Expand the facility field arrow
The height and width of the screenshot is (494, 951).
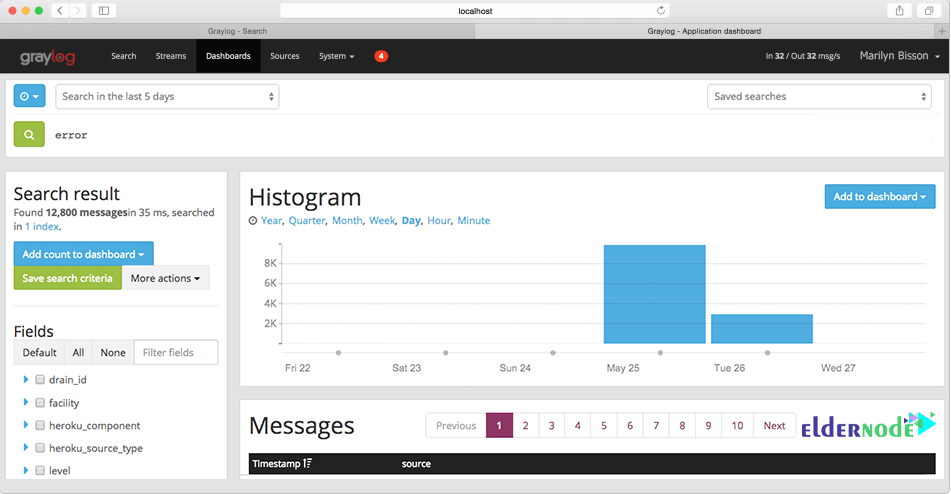25,402
